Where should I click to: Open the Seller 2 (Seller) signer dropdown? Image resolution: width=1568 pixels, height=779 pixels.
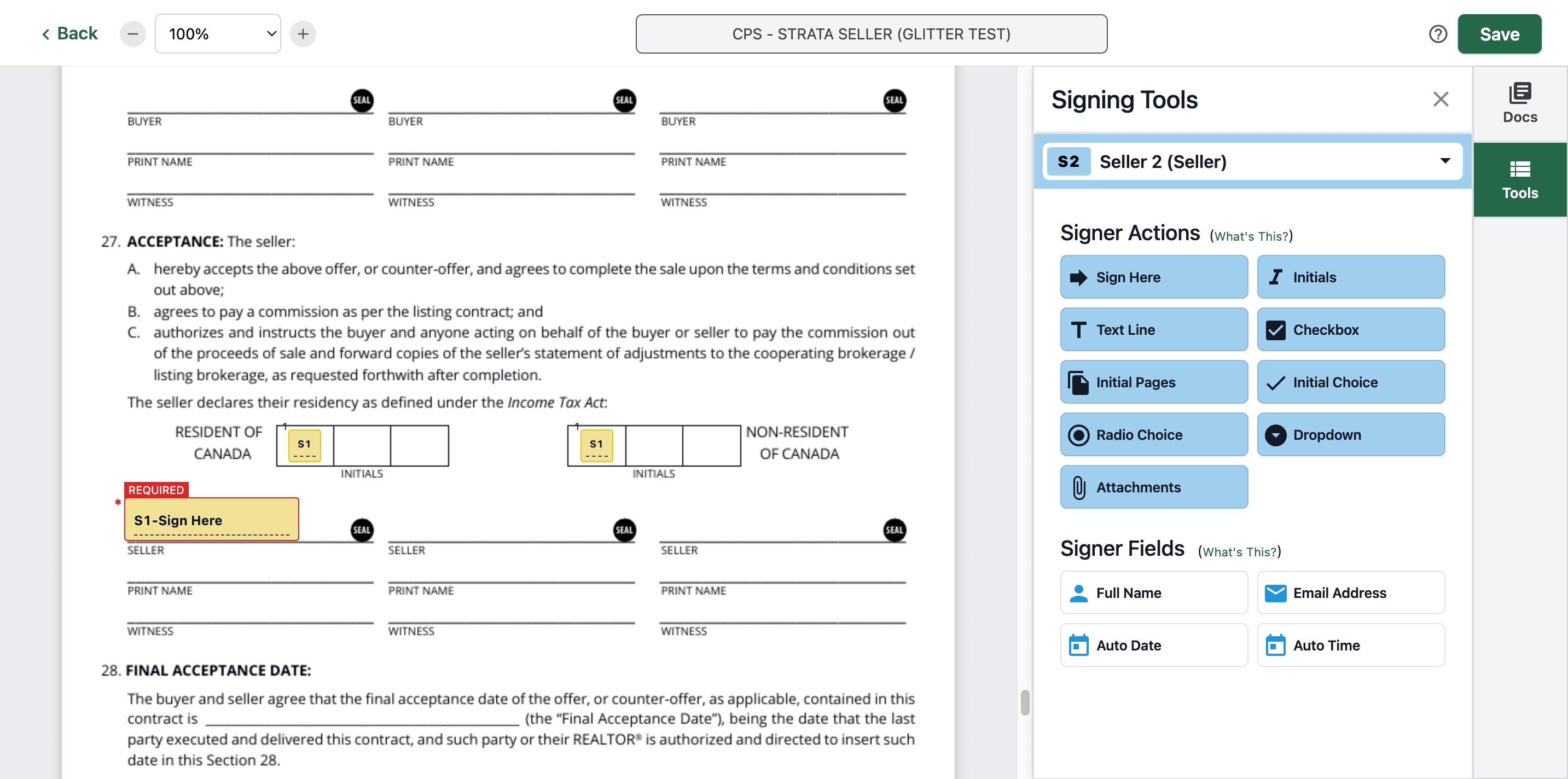pos(1253,161)
